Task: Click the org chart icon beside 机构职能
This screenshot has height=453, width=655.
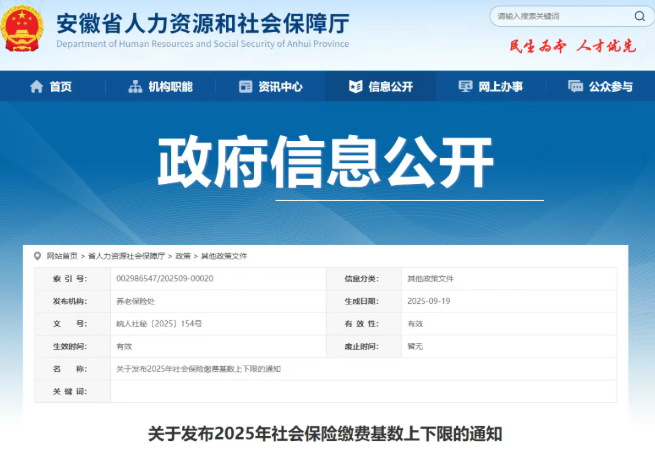Action: tap(135, 87)
